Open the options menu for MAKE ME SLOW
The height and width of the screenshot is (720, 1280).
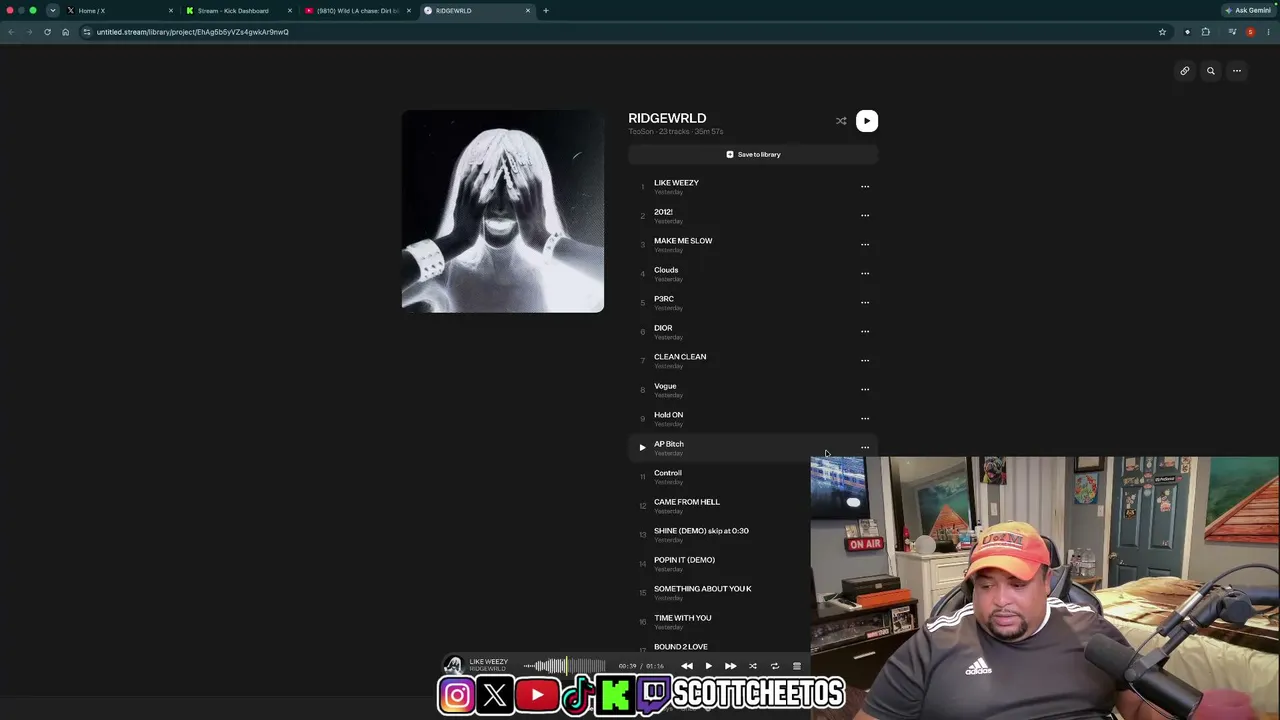865,244
